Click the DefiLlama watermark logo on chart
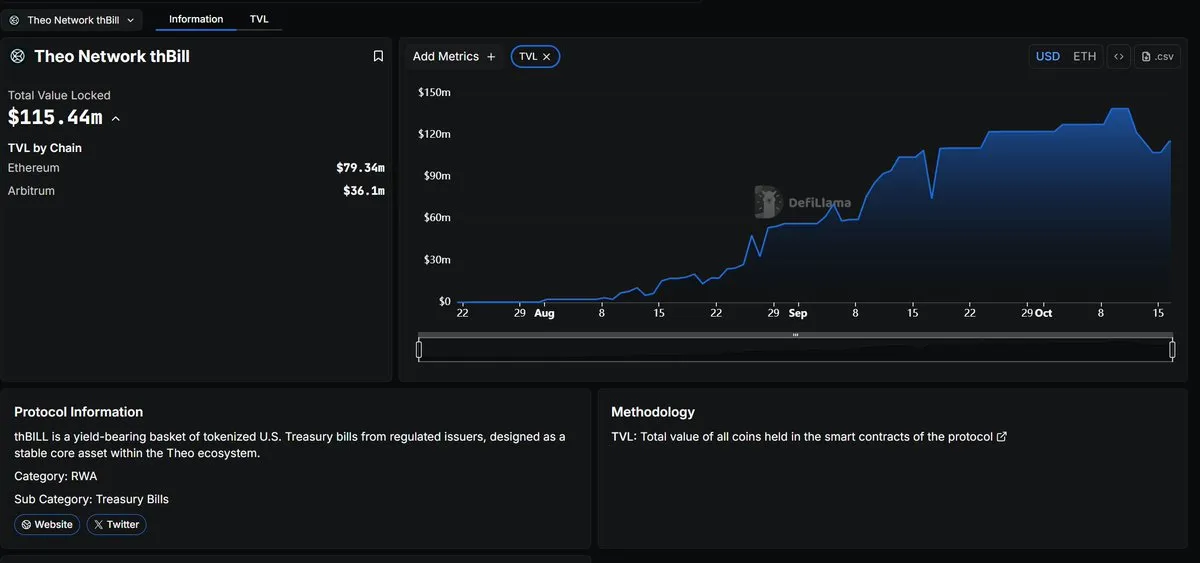 pos(768,202)
